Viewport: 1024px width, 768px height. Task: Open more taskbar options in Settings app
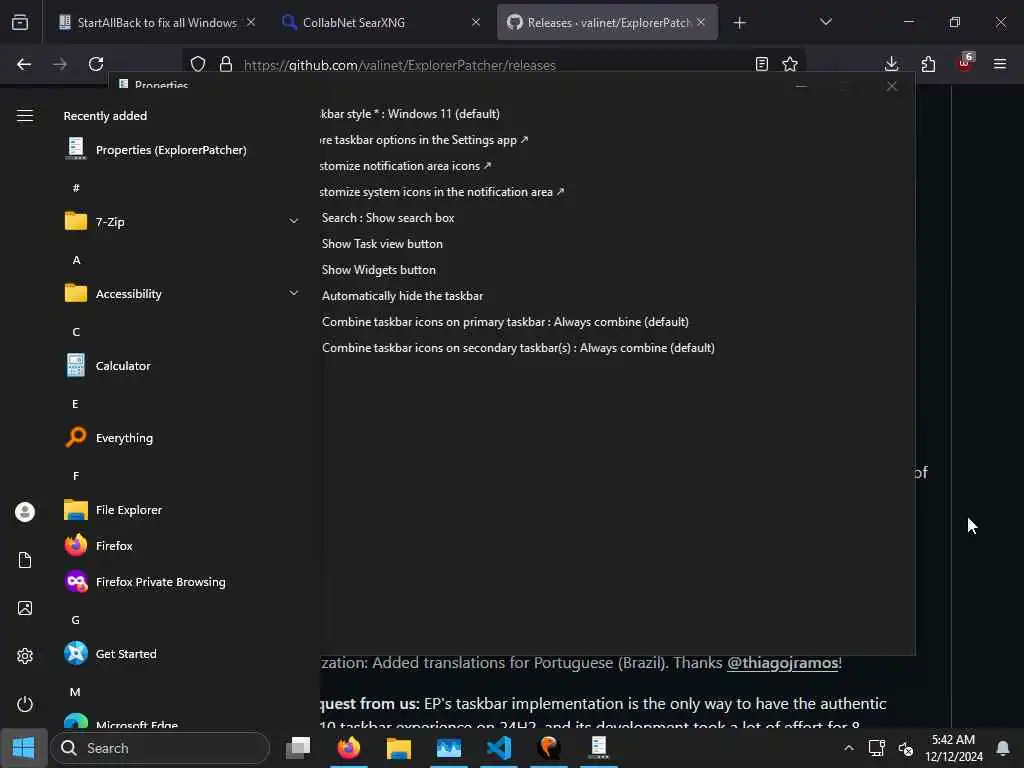pos(424,140)
